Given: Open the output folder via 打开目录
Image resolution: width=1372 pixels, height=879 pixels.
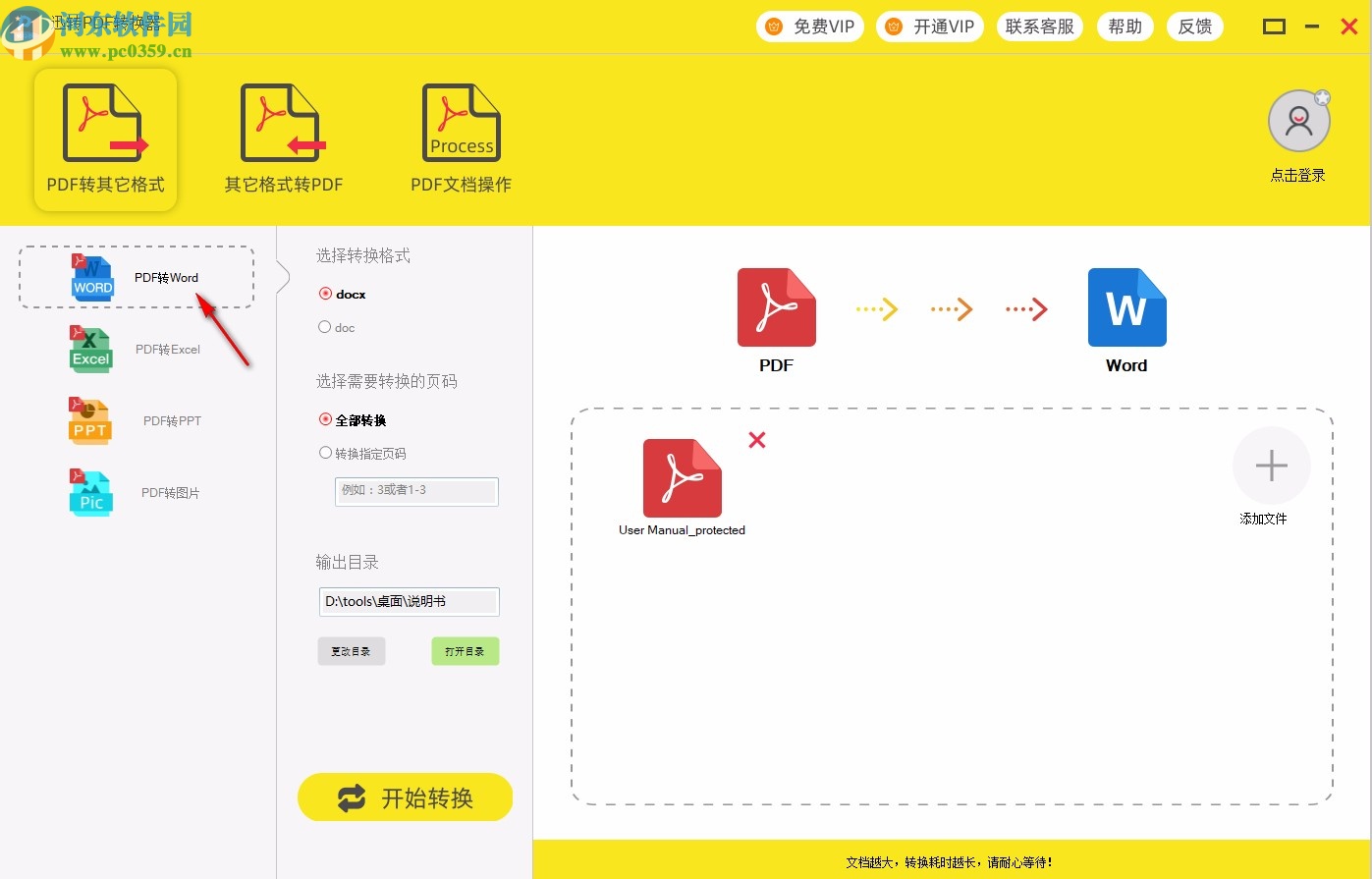Looking at the screenshot, I should (465, 650).
